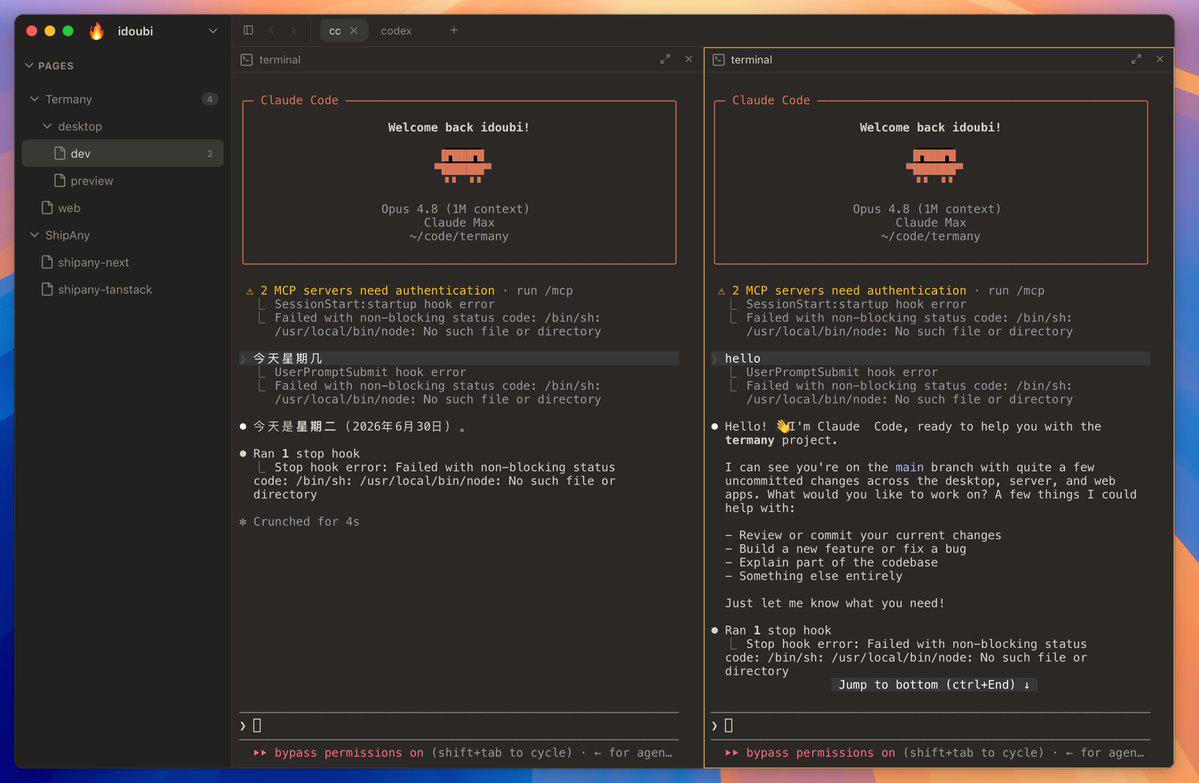The height and width of the screenshot is (783, 1199).
Task: Toggle the sidebar panel icon
Action: click(x=249, y=30)
